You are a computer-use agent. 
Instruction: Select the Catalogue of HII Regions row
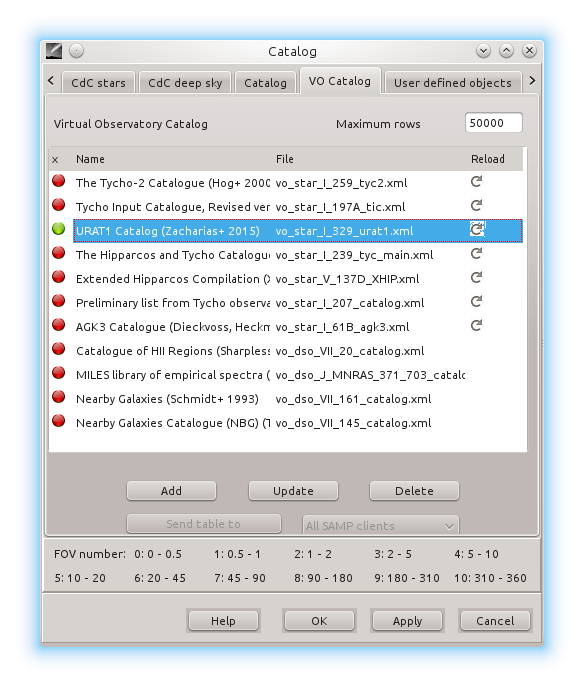(x=287, y=351)
